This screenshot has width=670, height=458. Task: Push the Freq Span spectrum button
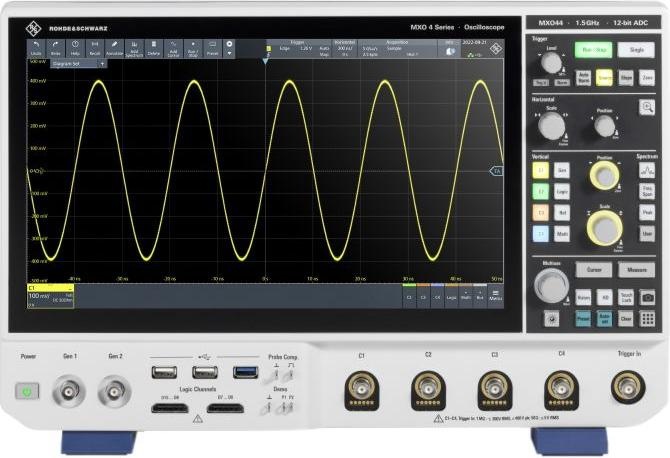tap(647, 191)
